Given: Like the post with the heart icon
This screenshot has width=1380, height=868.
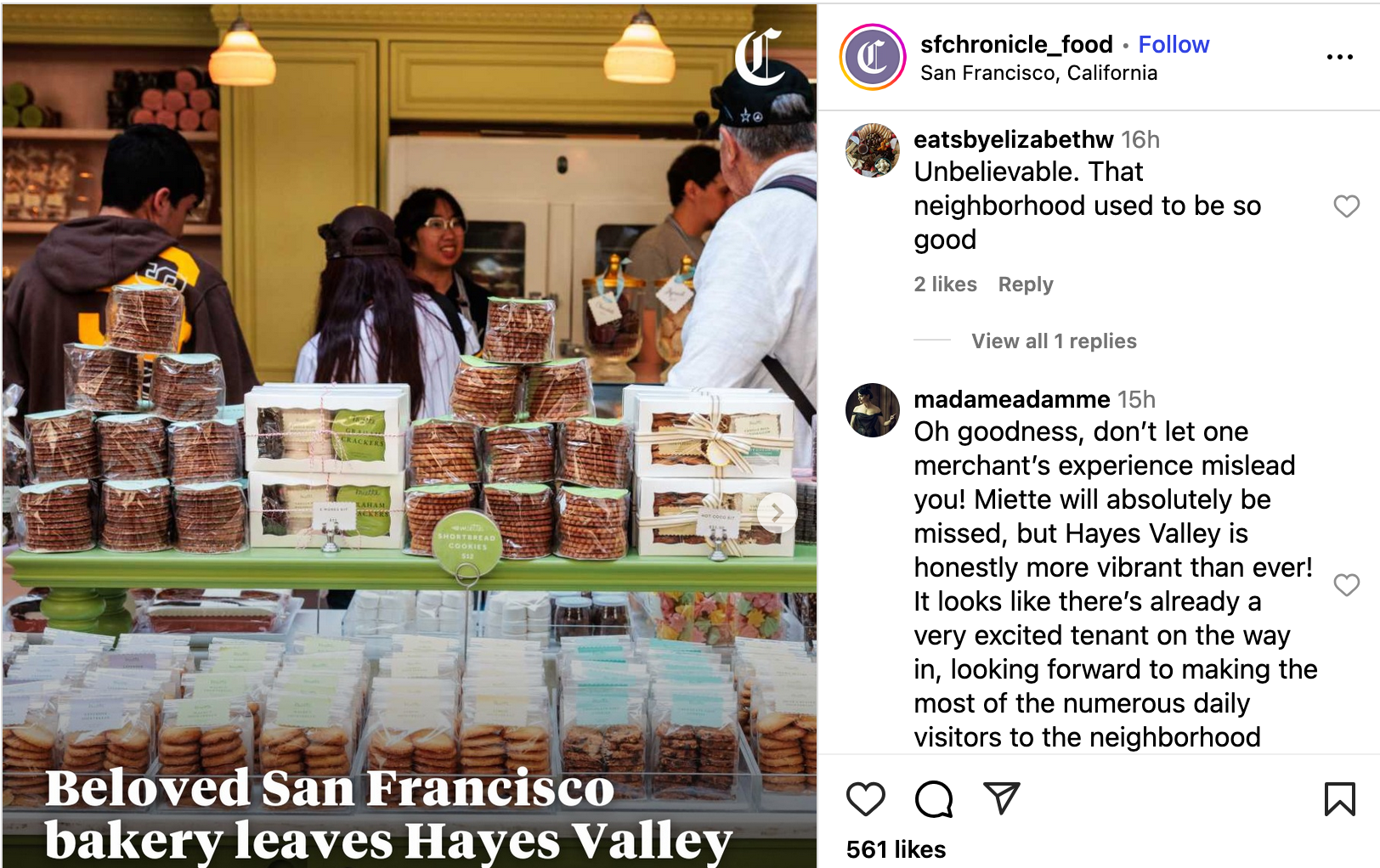Looking at the screenshot, I should tap(866, 798).
